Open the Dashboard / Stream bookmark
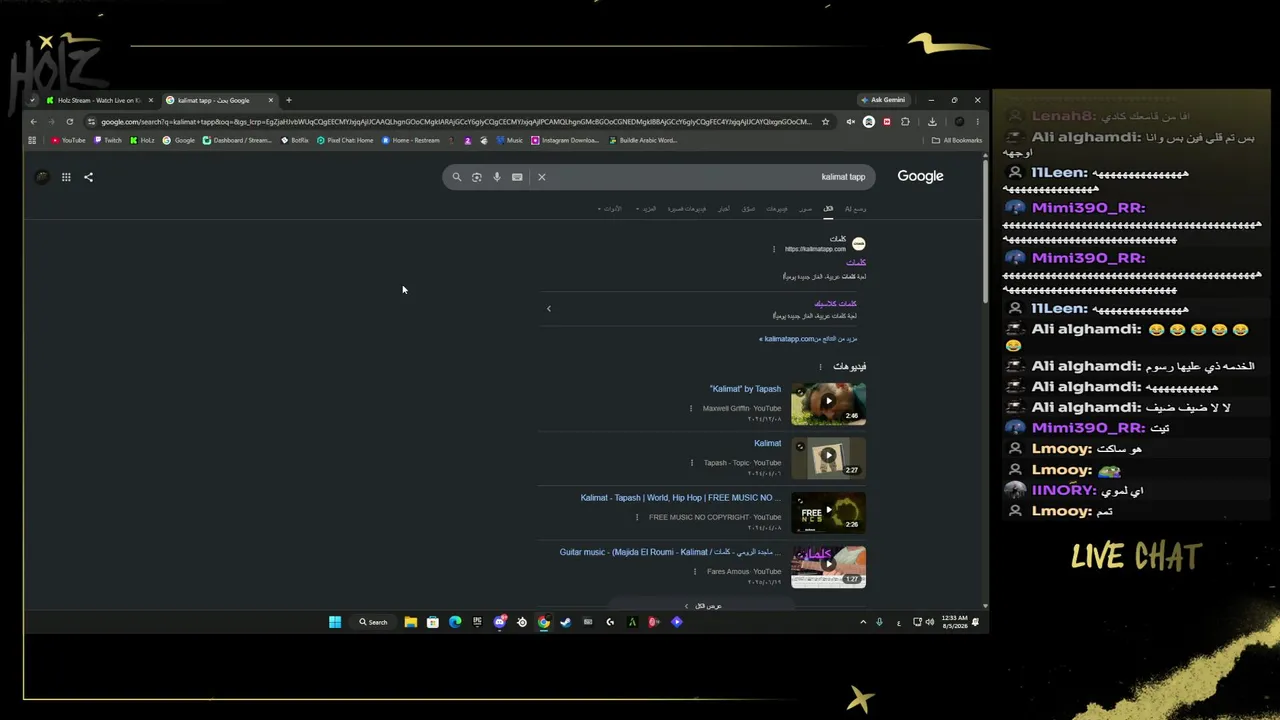Viewport: 1280px width, 720px height. coord(237,140)
